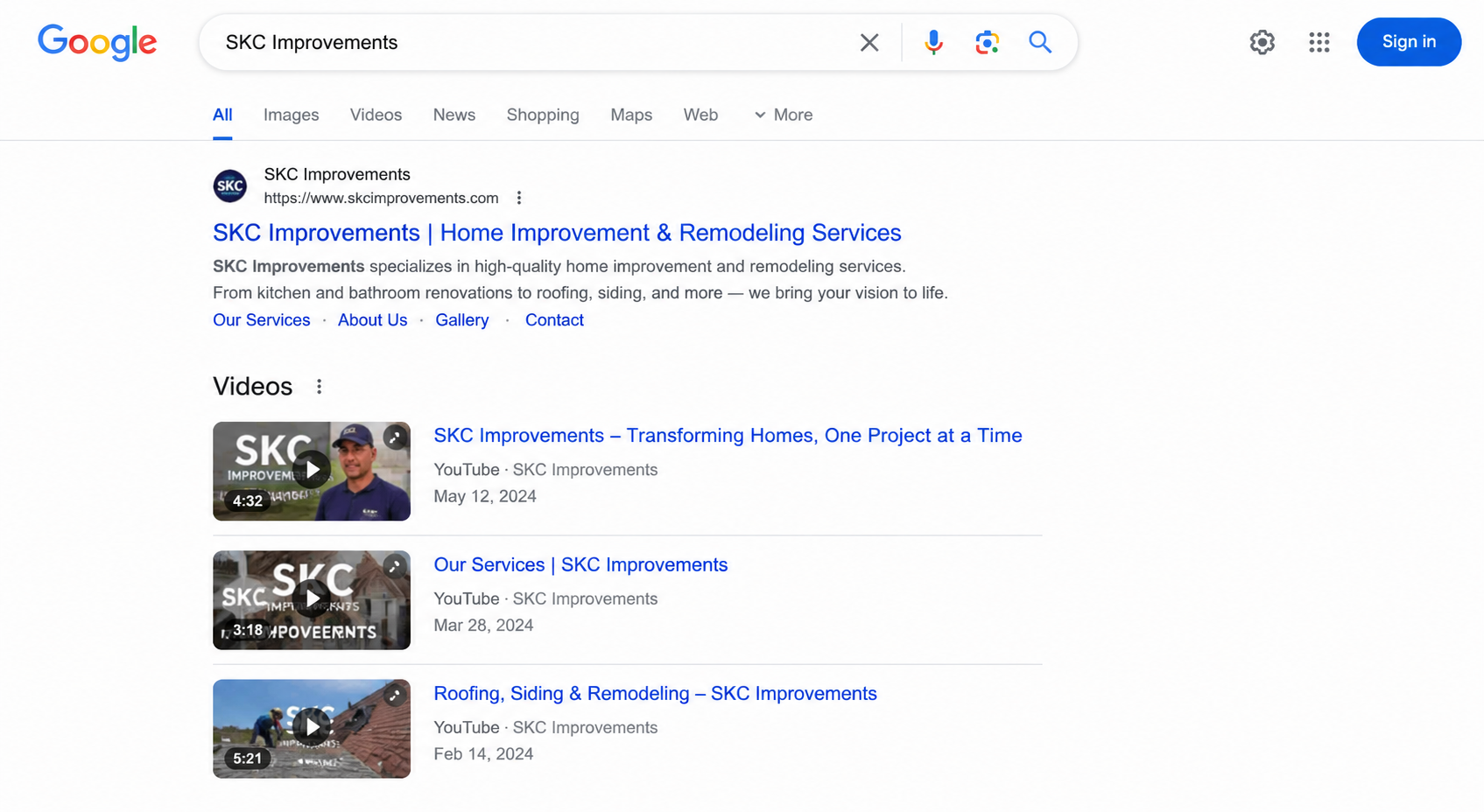The image size is (1484, 812).
Task: Open the Our Services sitelink
Action: pyautogui.click(x=262, y=320)
